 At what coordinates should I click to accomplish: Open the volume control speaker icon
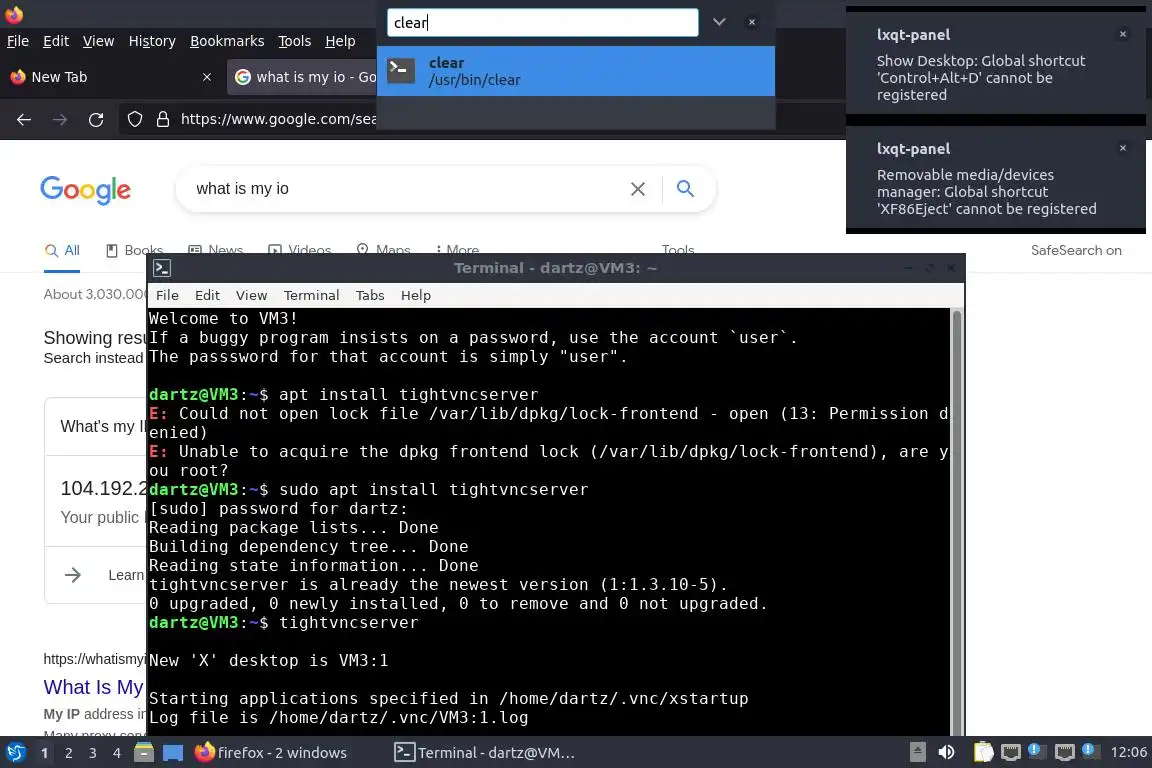(946, 752)
